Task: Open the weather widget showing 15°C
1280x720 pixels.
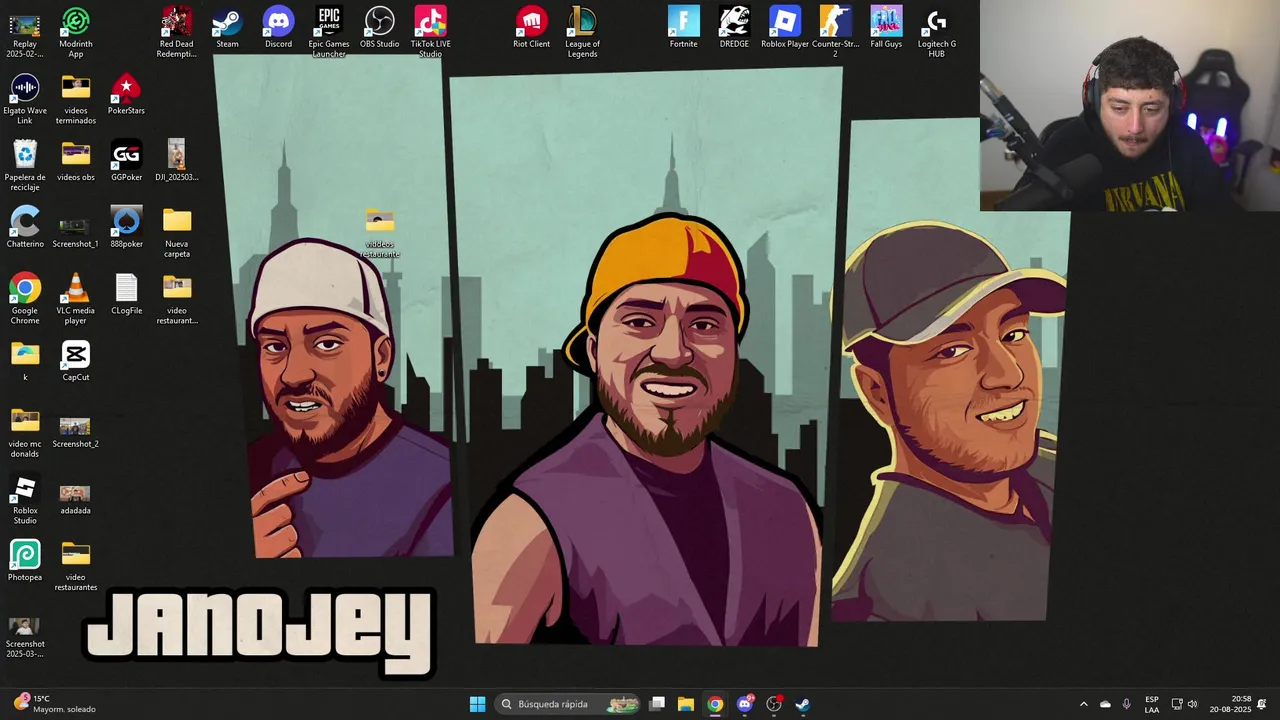Action: (55, 704)
